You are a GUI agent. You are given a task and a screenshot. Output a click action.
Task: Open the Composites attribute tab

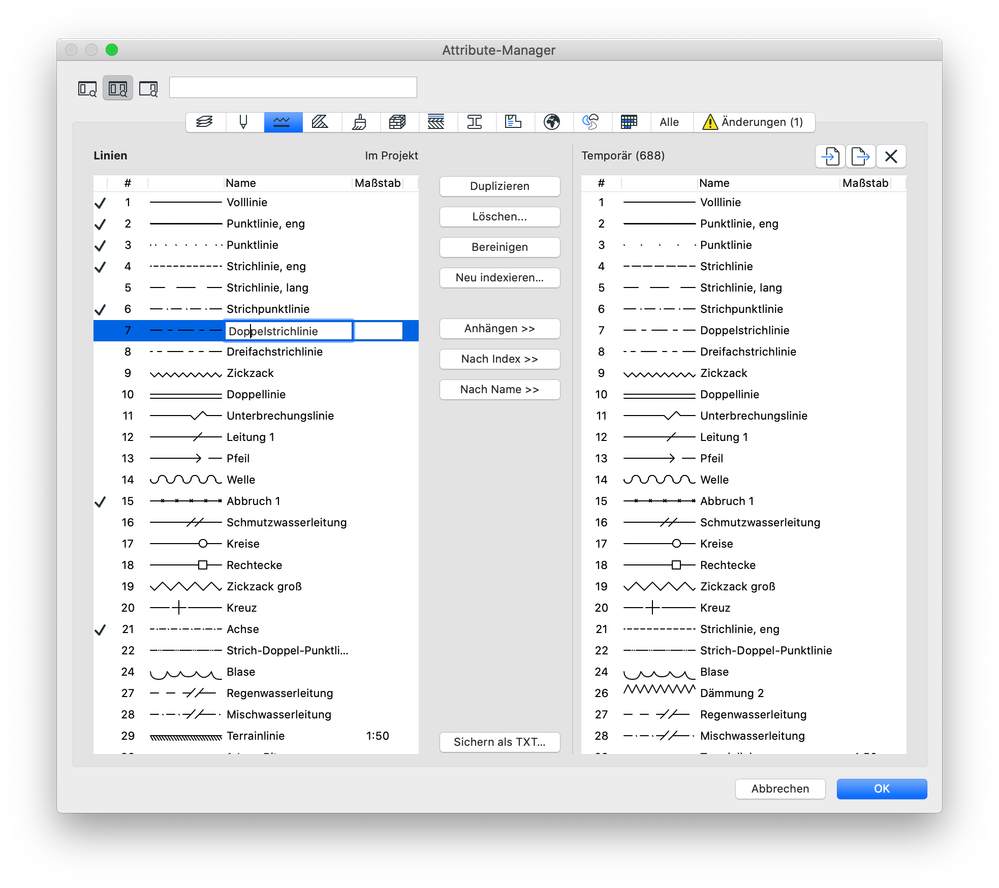pyautogui.click(x=436, y=122)
